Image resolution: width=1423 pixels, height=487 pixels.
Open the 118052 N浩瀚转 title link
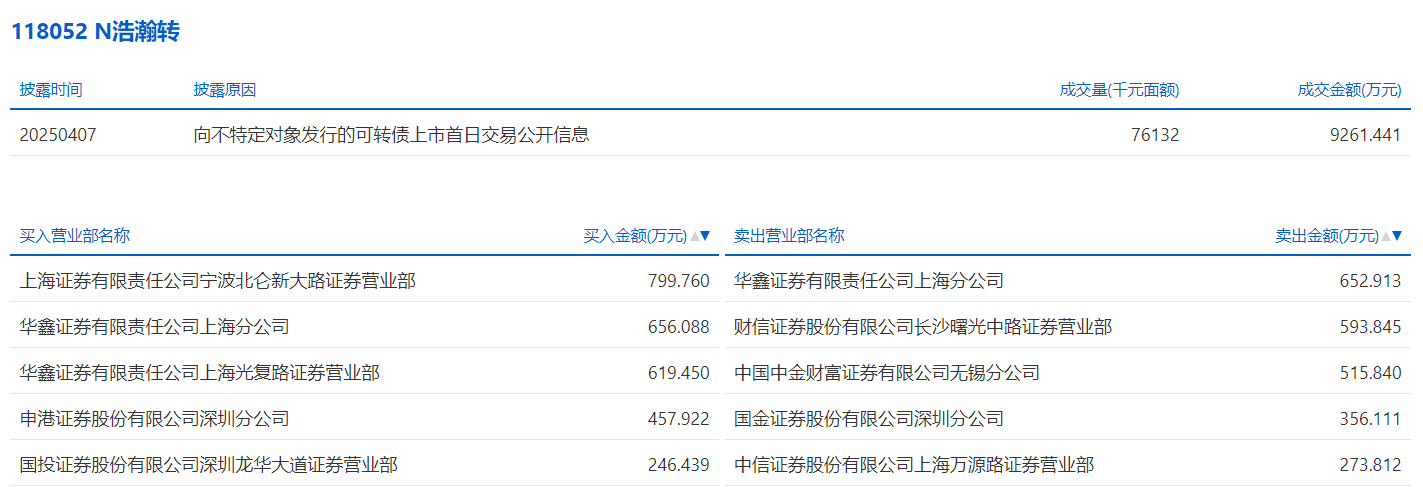point(95,31)
